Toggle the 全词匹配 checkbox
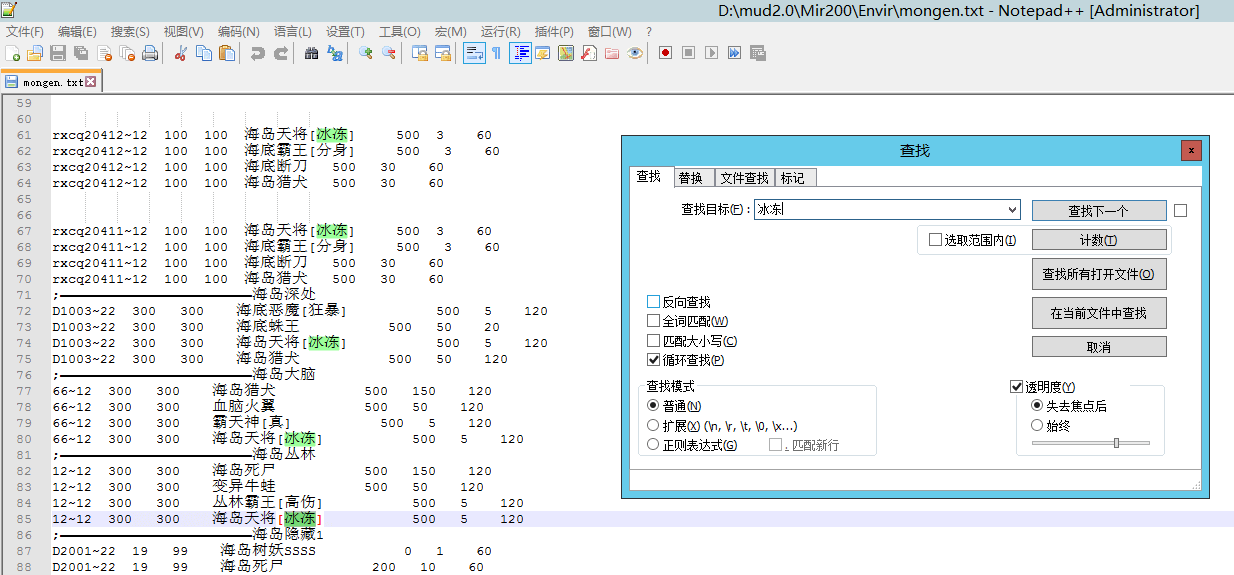 pyautogui.click(x=654, y=321)
